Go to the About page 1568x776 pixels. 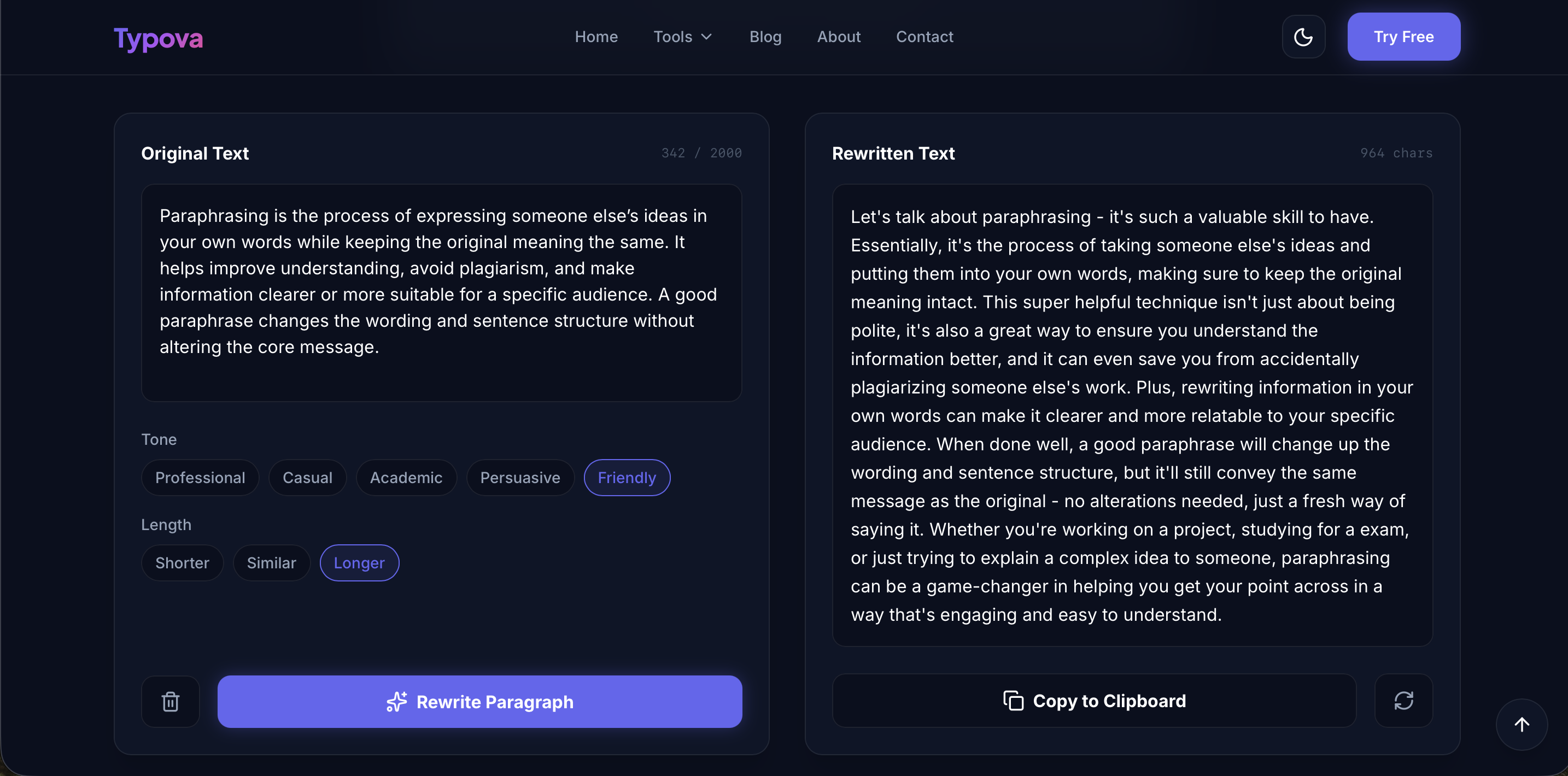[x=838, y=37]
